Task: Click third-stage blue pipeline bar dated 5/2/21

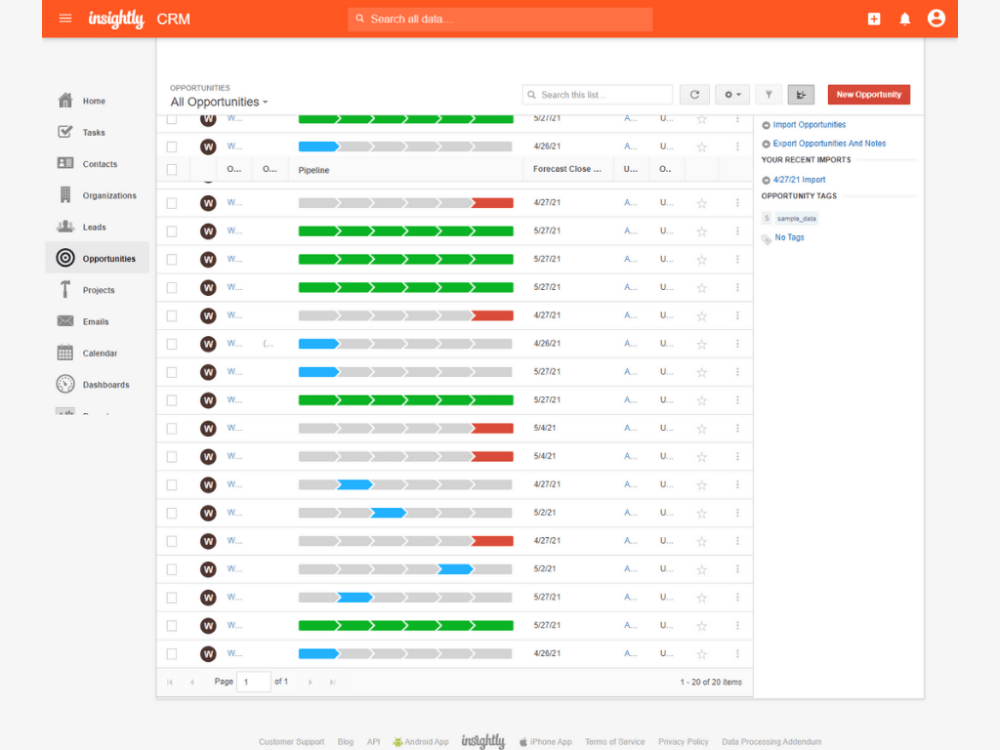Action: click(x=406, y=513)
